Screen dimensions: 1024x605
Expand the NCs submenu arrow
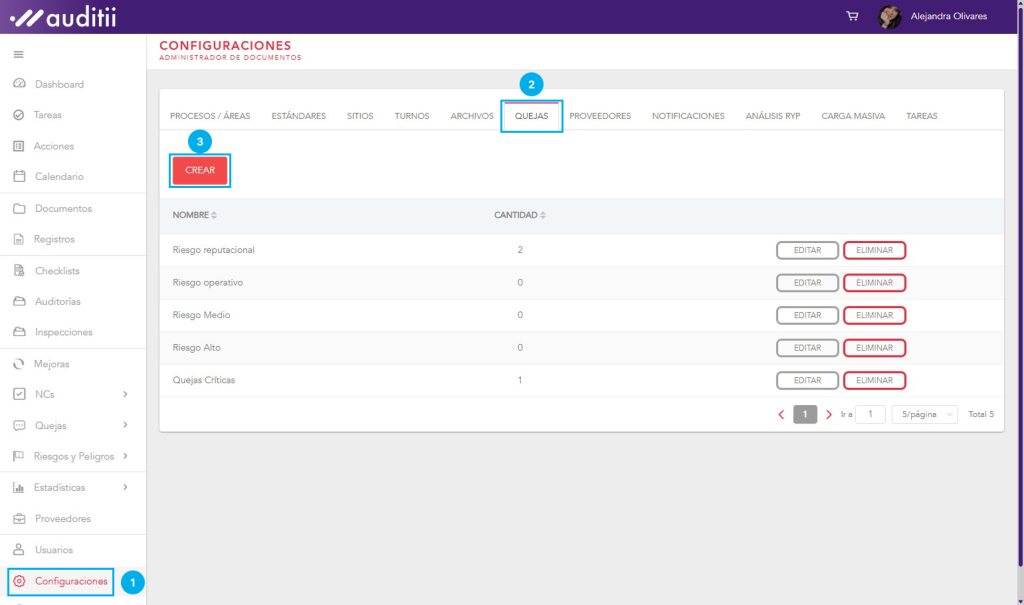[x=125, y=394]
